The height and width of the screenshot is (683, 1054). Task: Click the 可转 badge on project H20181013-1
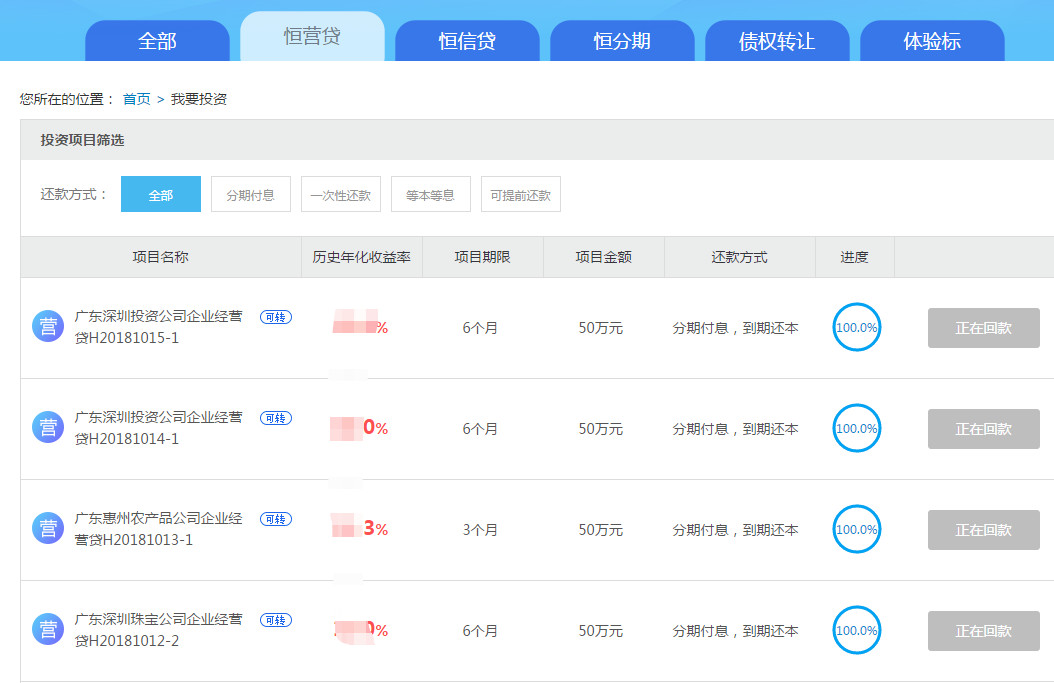(x=276, y=519)
